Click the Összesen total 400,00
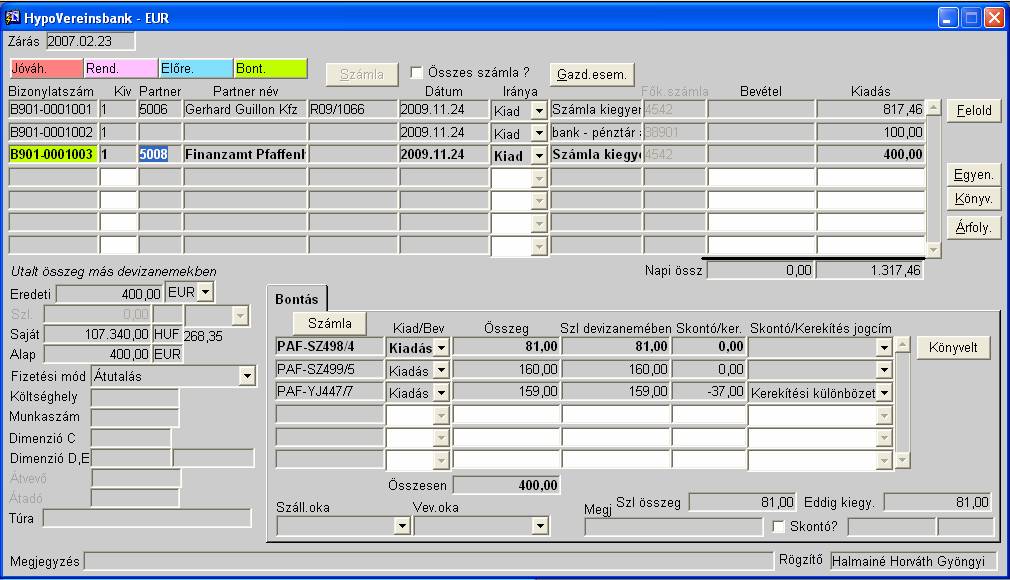The height and width of the screenshot is (580, 1010). [506, 485]
